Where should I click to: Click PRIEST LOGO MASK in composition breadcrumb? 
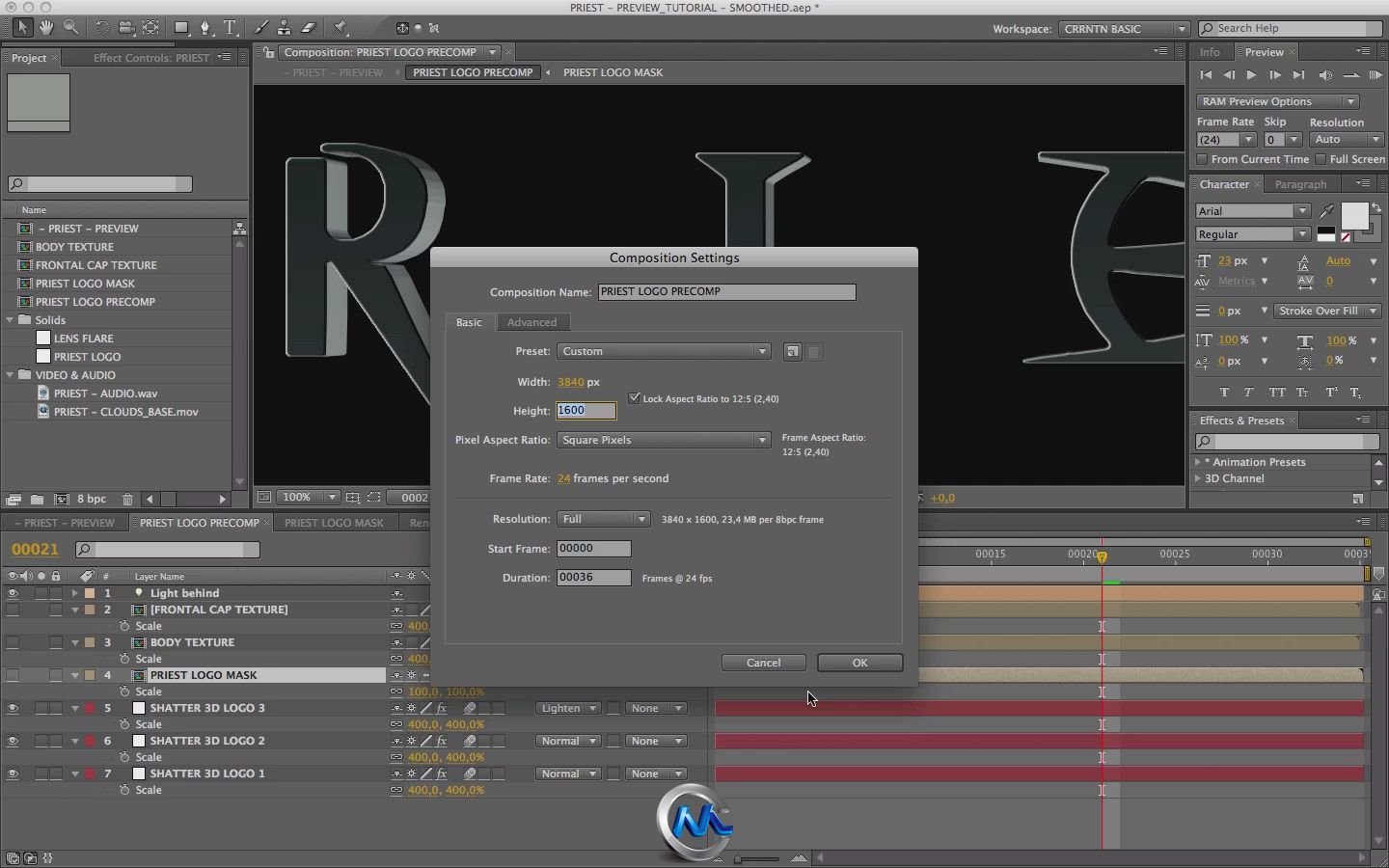[613, 72]
